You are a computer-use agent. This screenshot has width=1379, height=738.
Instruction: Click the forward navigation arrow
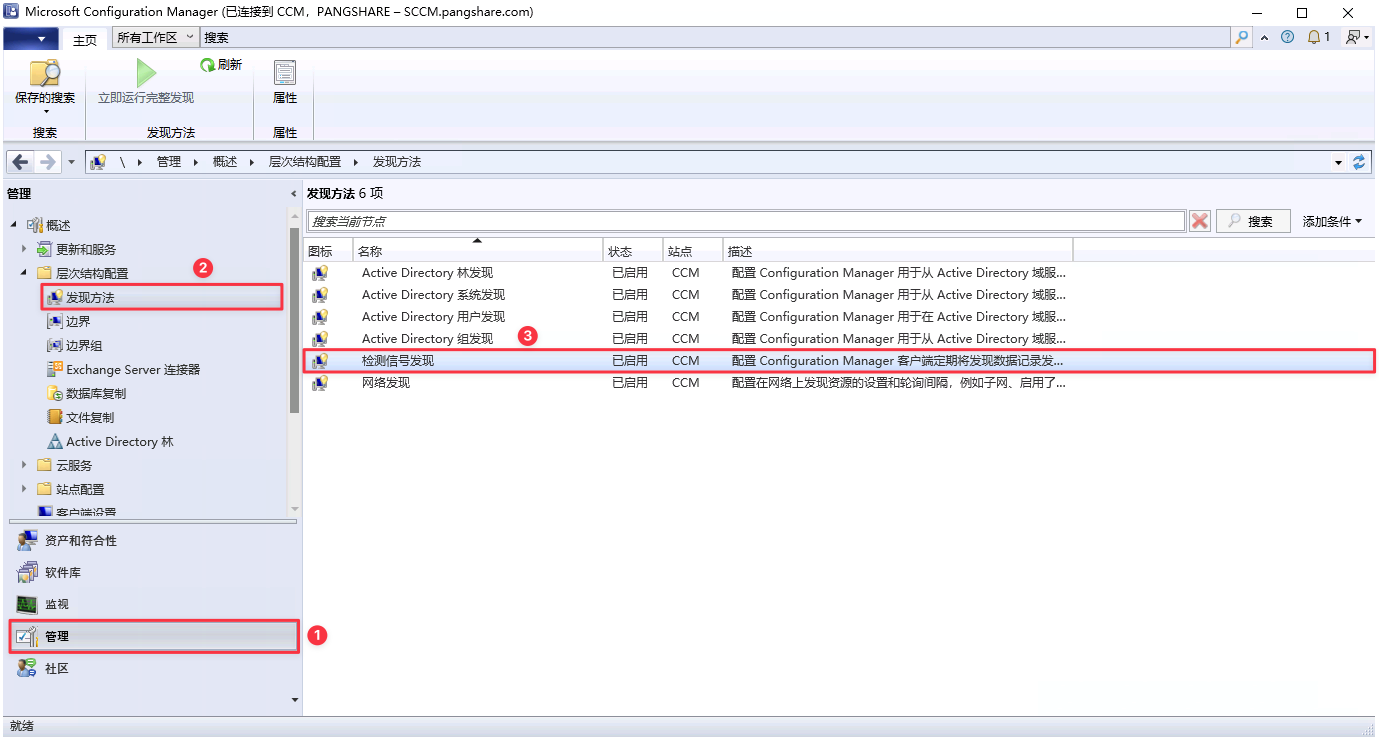47,162
